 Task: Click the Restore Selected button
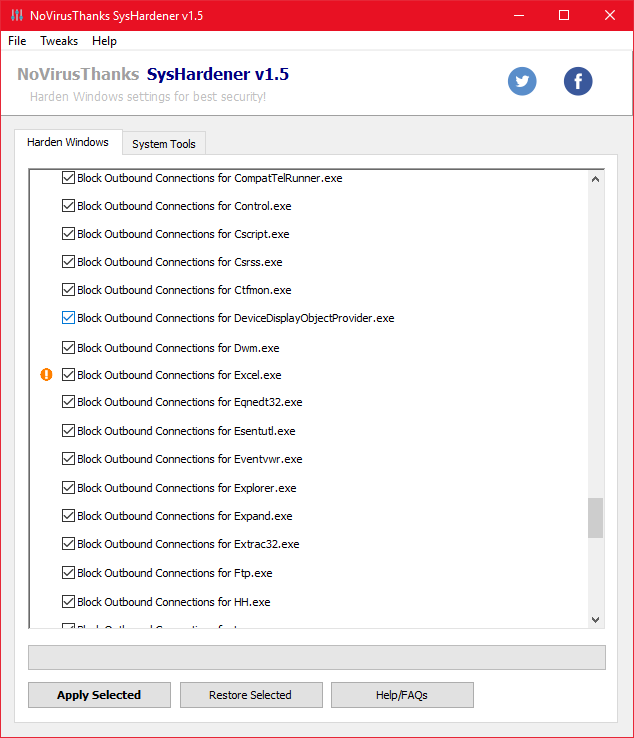coord(251,695)
